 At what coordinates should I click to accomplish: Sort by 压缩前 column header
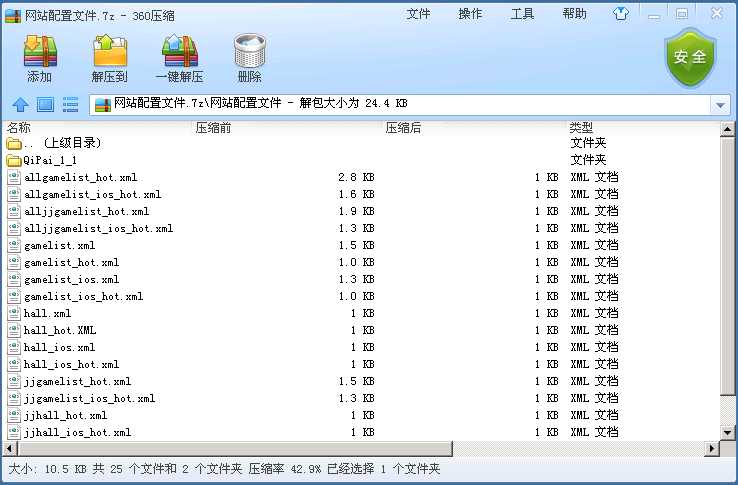(213, 128)
